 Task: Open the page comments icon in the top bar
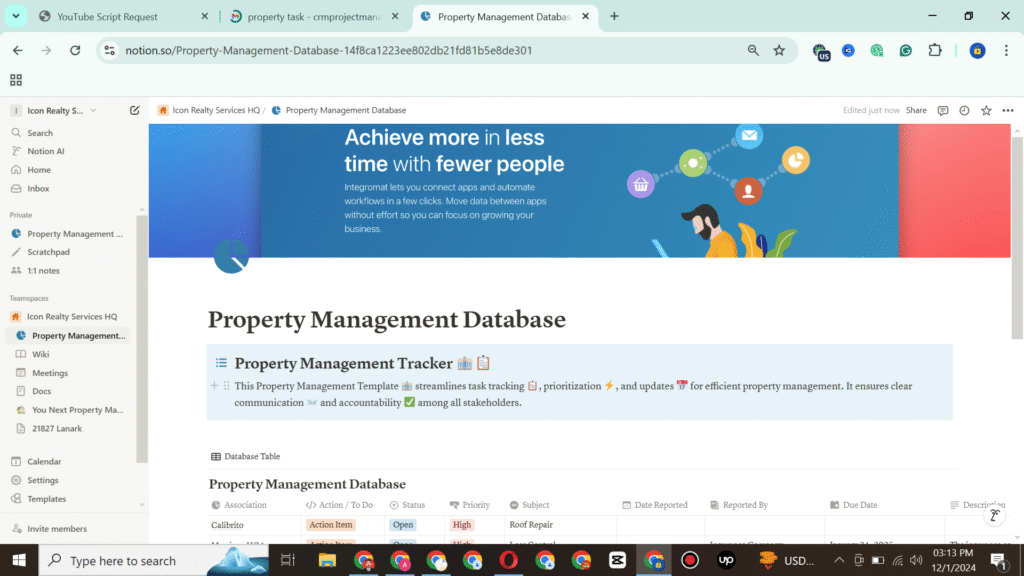coord(942,110)
